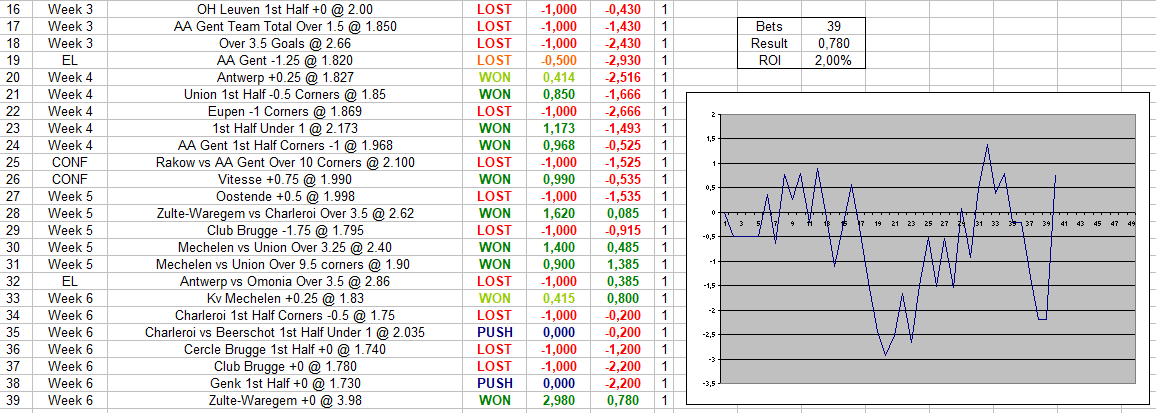Click the orange LOST result in row 19
The width and height of the screenshot is (1156, 413).
494,60
